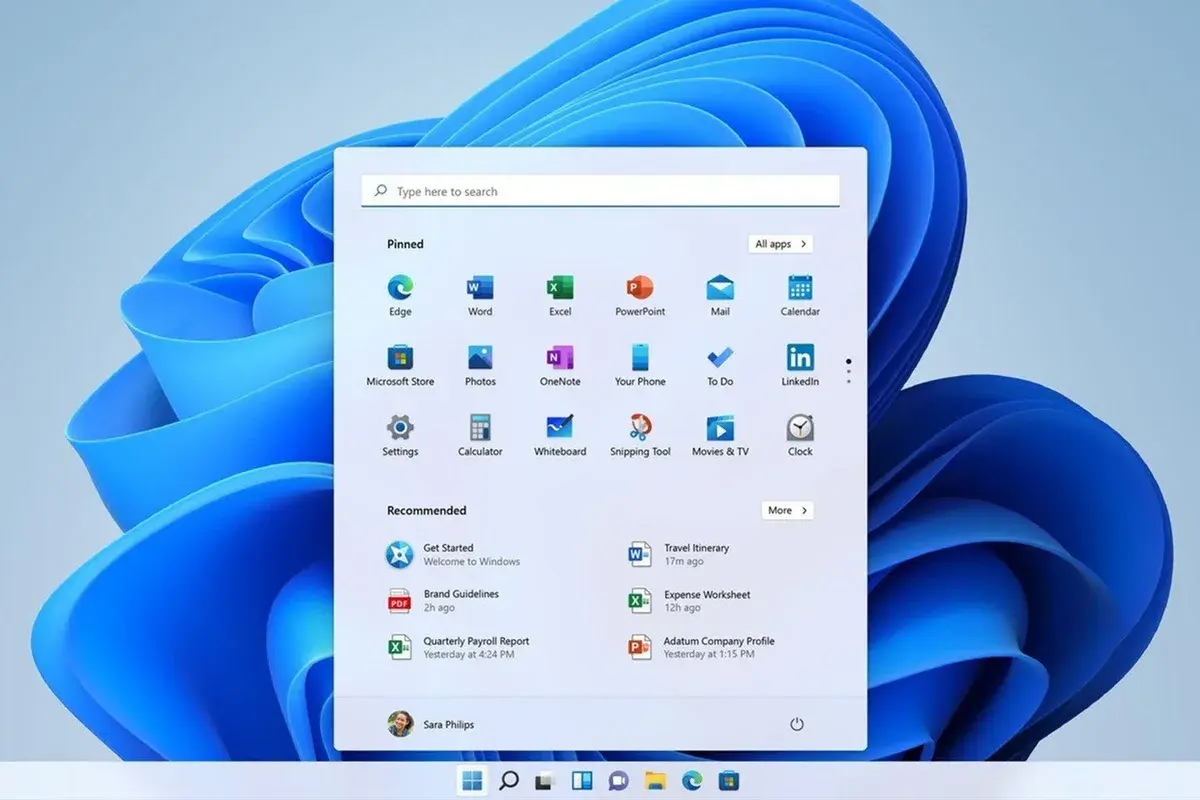Open Edge from pinned apps
Viewport: 1200px width, 800px height.
400,296
